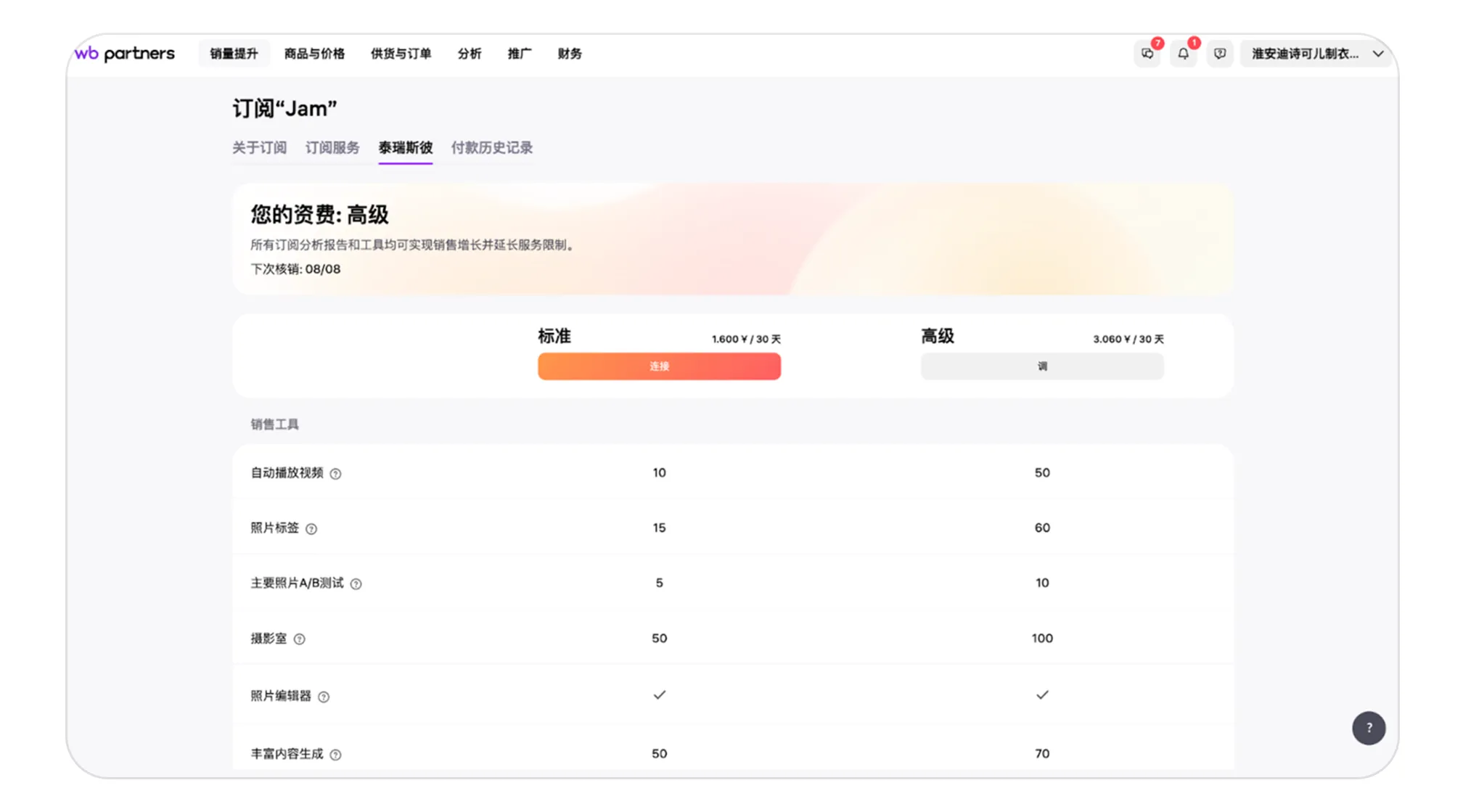Open the 订阅服务 tab
Viewport: 1463px width, 812px height.
[332, 148]
